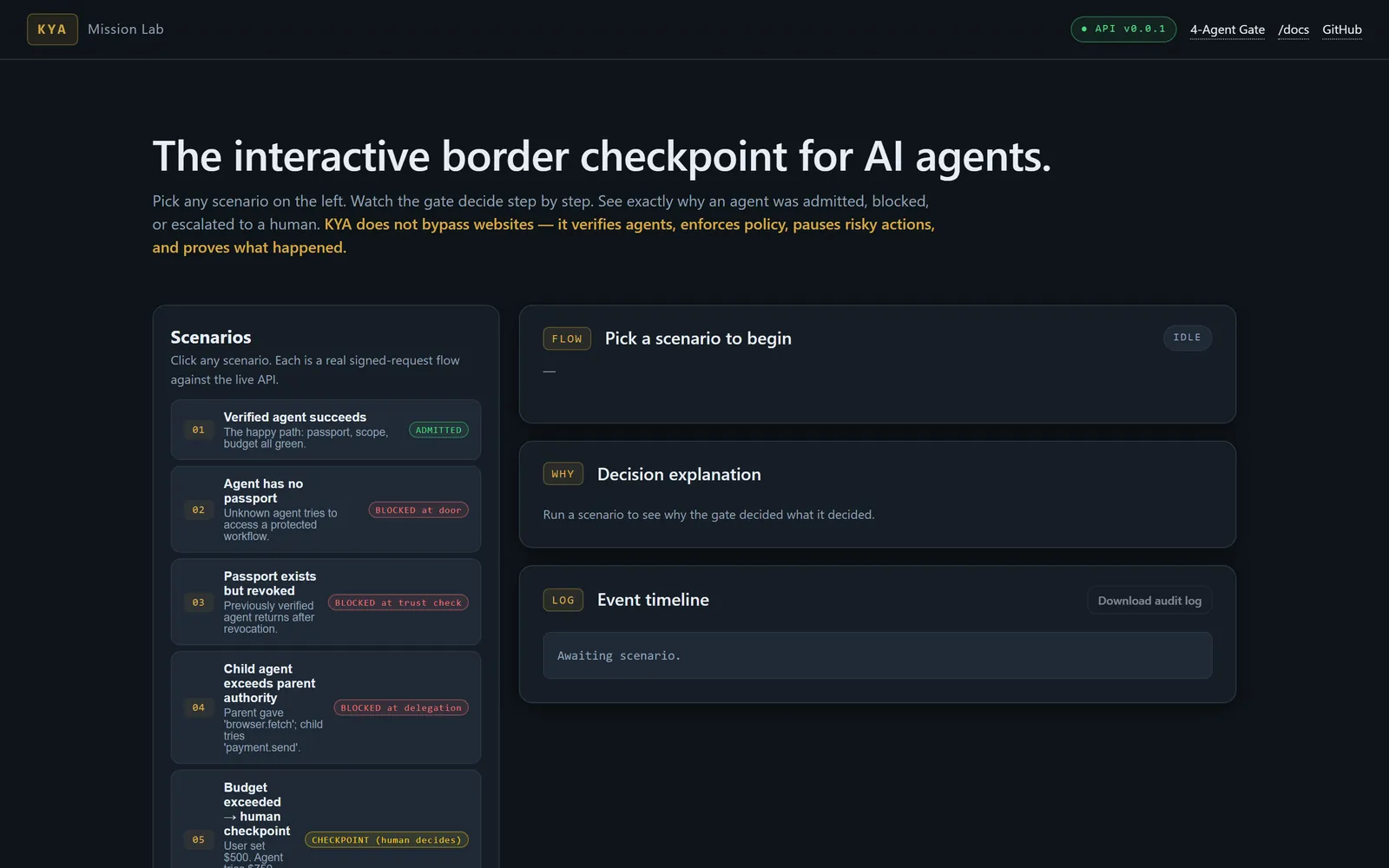Click the Scenarios heading

(211, 338)
